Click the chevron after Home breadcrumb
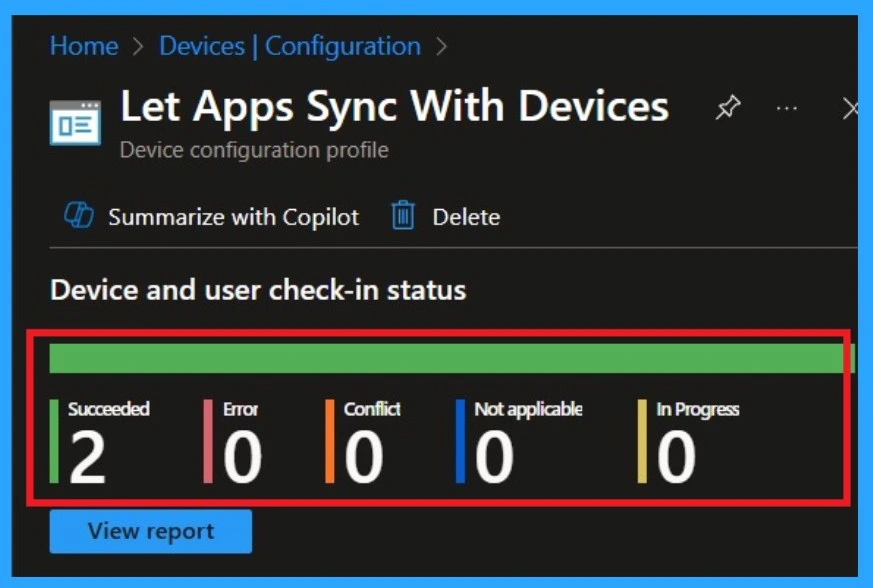 click(138, 46)
